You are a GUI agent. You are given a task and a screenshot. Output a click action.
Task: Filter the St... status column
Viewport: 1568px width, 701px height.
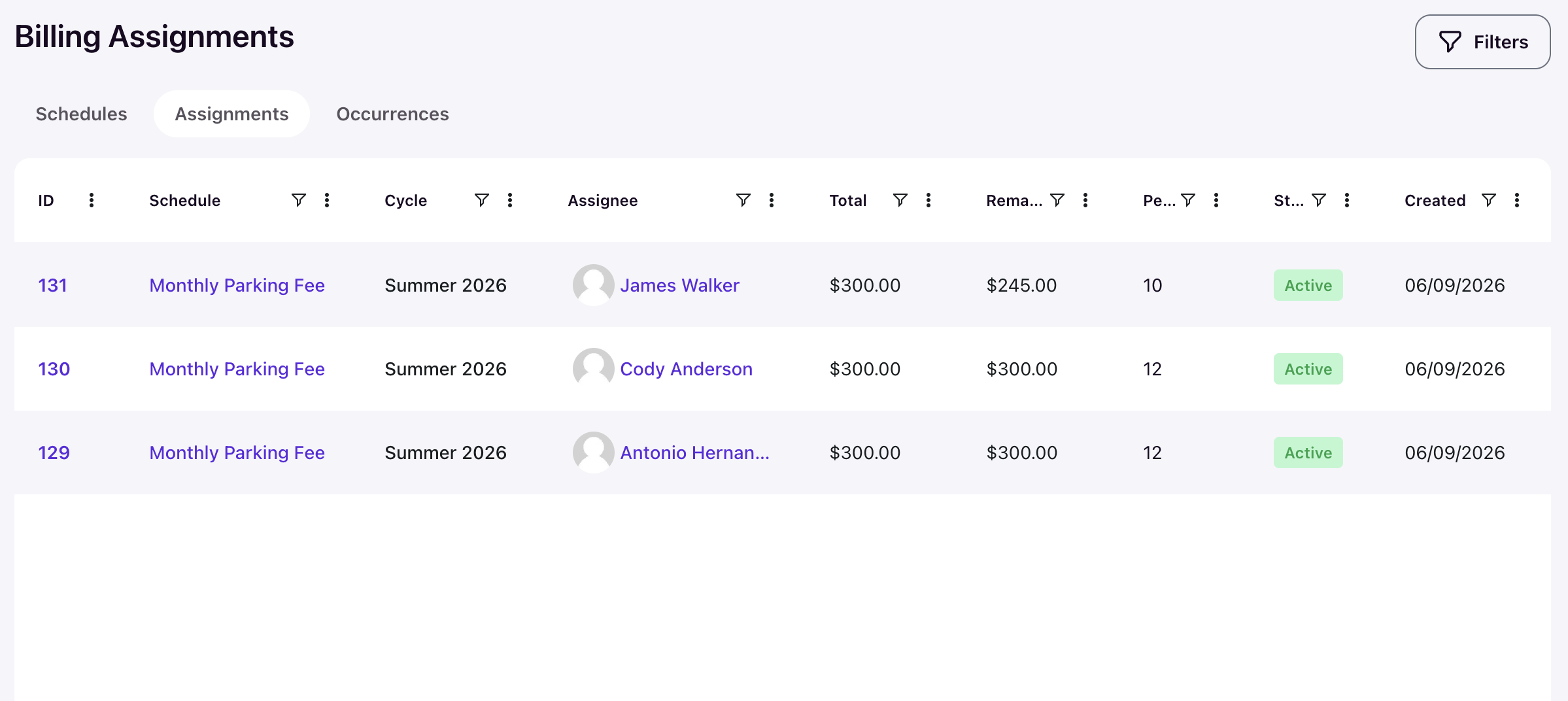1318,200
